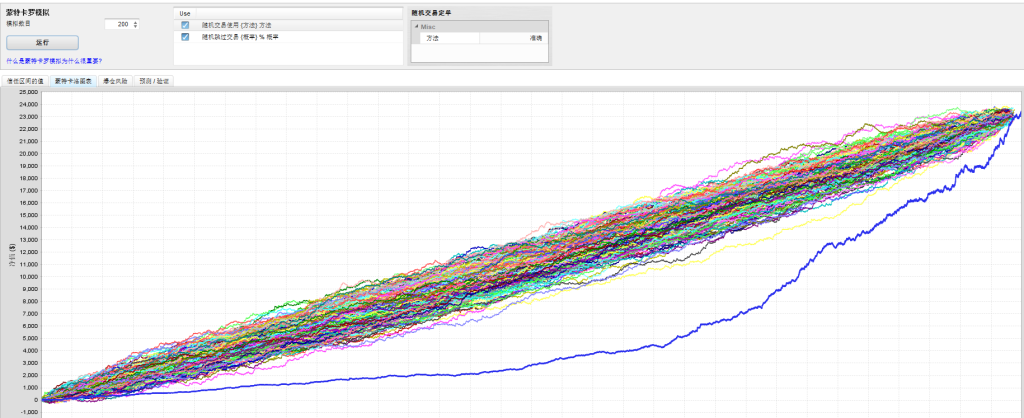Image resolution: width=1024 pixels, height=418 pixels.
Task: Toggle the 随机跳过交易 (概率) checkbox
Action: (x=185, y=36)
